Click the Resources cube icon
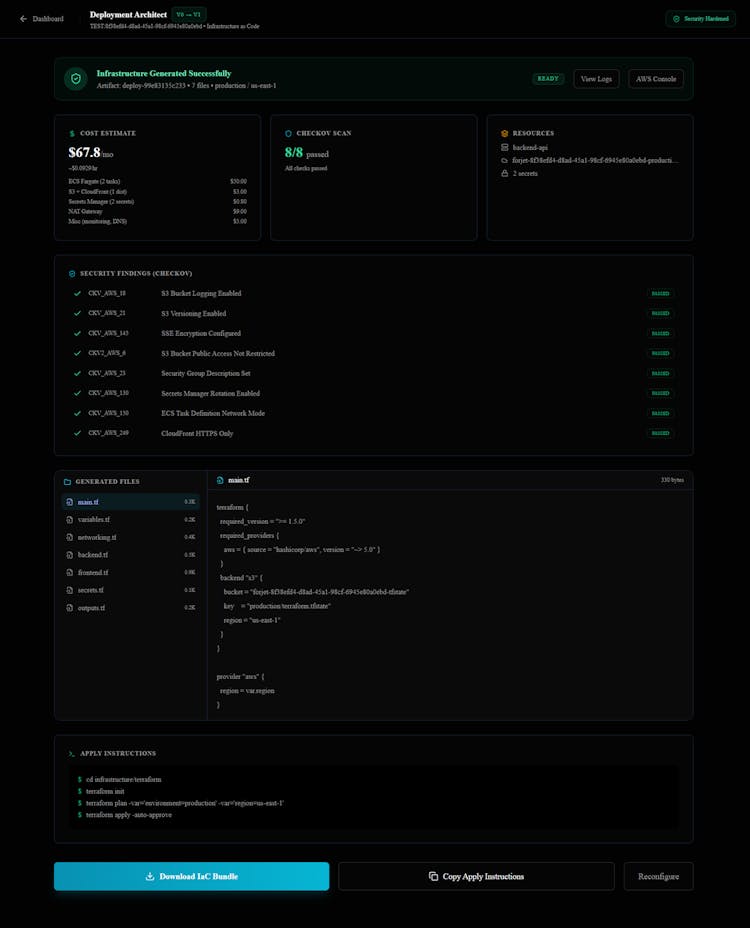750x928 pixels. [x=505, y=133]
